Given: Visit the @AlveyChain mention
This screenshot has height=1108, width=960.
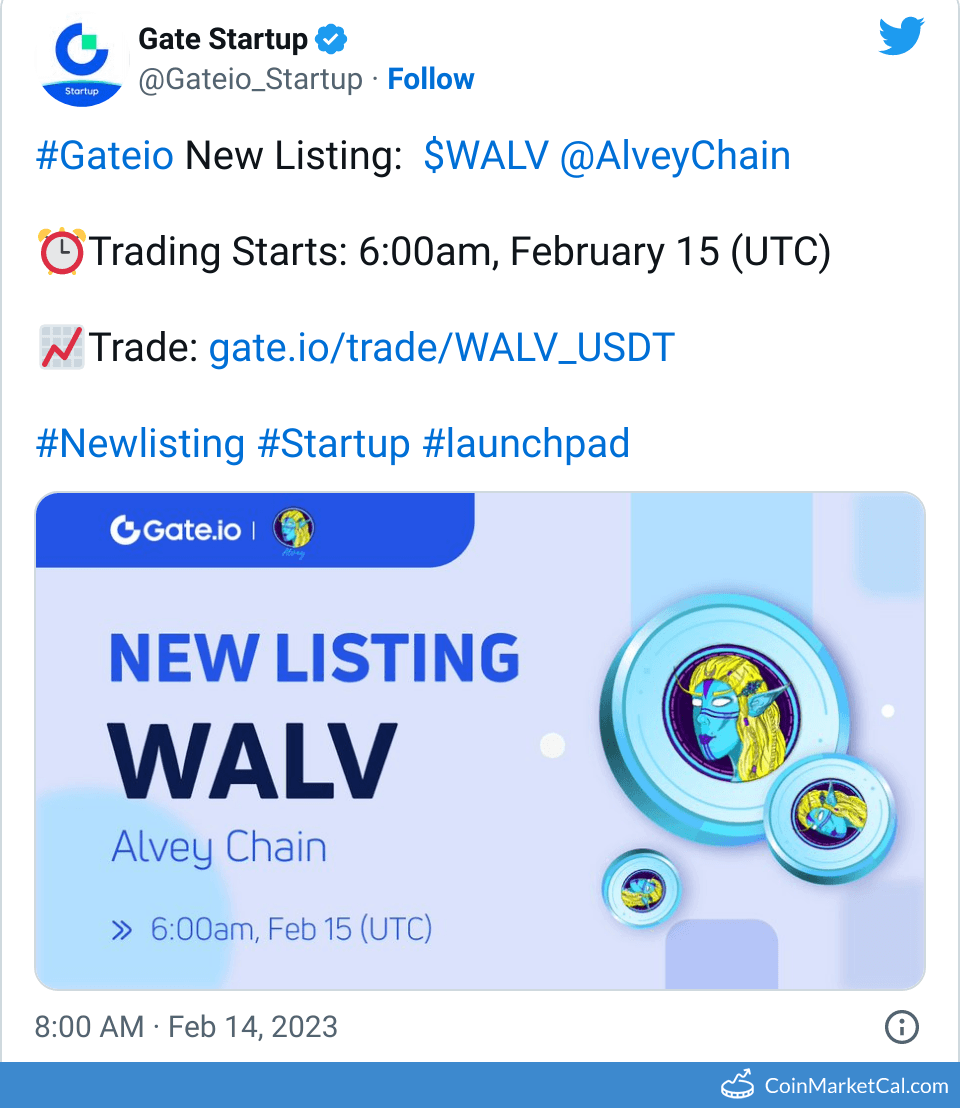Looking at the screenshot, I should (x=675, y=156).
